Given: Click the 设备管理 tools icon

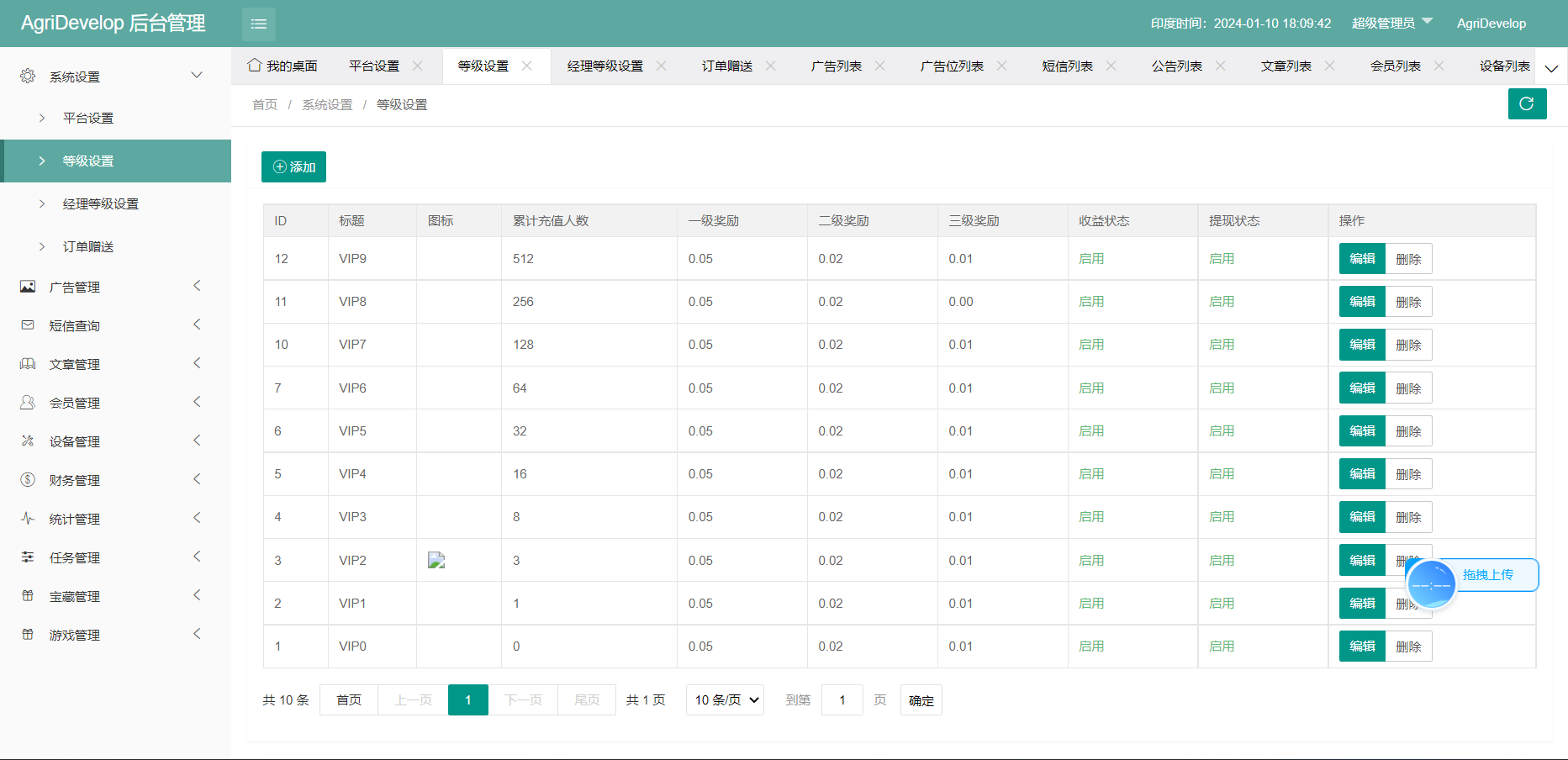Looking at the screenshot, I should point(28,441).
